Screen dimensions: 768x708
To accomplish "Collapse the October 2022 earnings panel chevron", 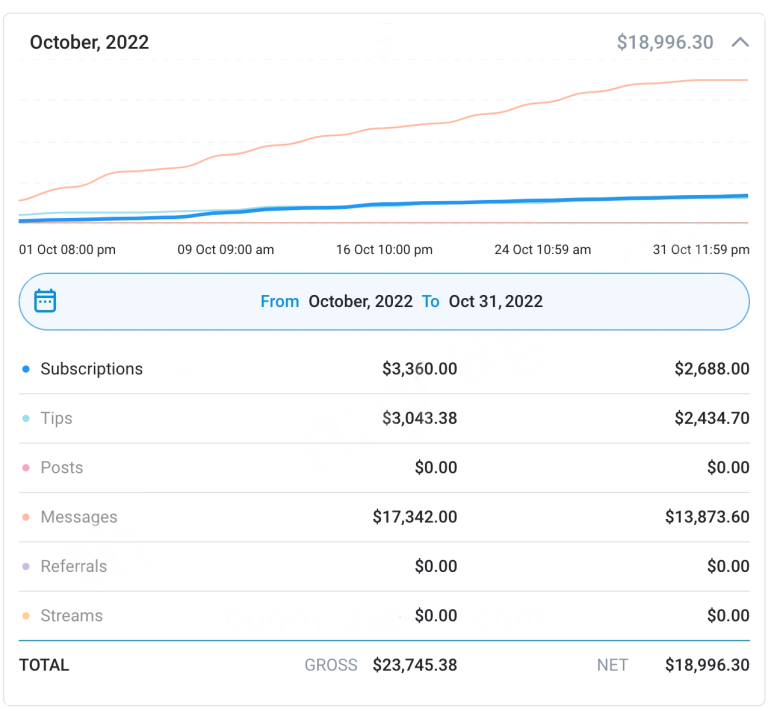I will [740, 42].
